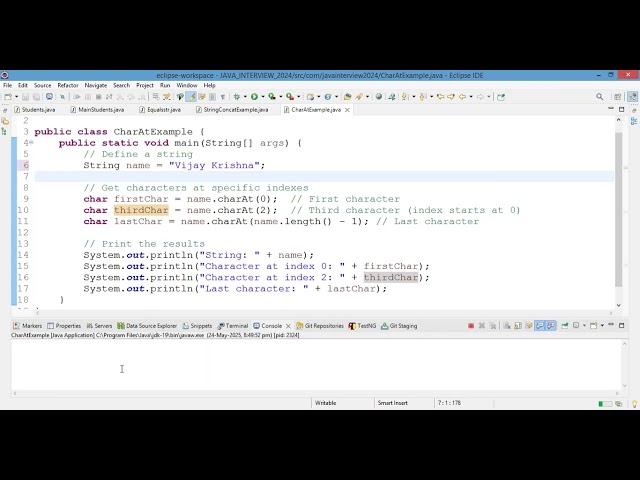Screen dimensions: 640x480
Task: Open the Project menu
Action: 145,85
